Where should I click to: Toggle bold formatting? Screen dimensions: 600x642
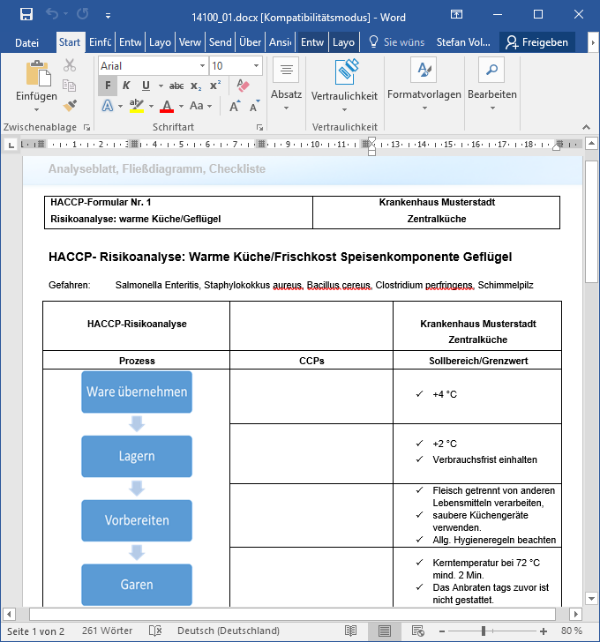pyautogui.click(x=108, y=85)
